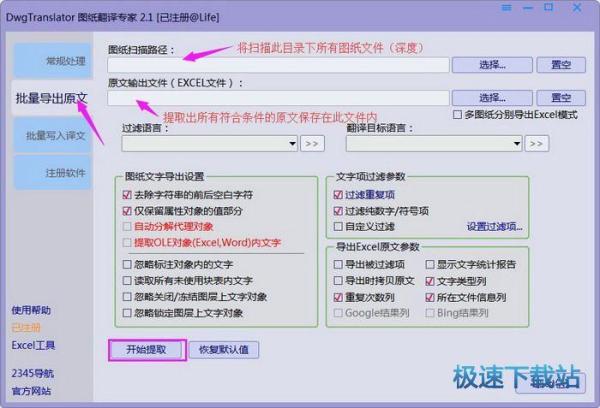Enable 多图纸分别导出Excel模式 checkbox

point(457,114)
